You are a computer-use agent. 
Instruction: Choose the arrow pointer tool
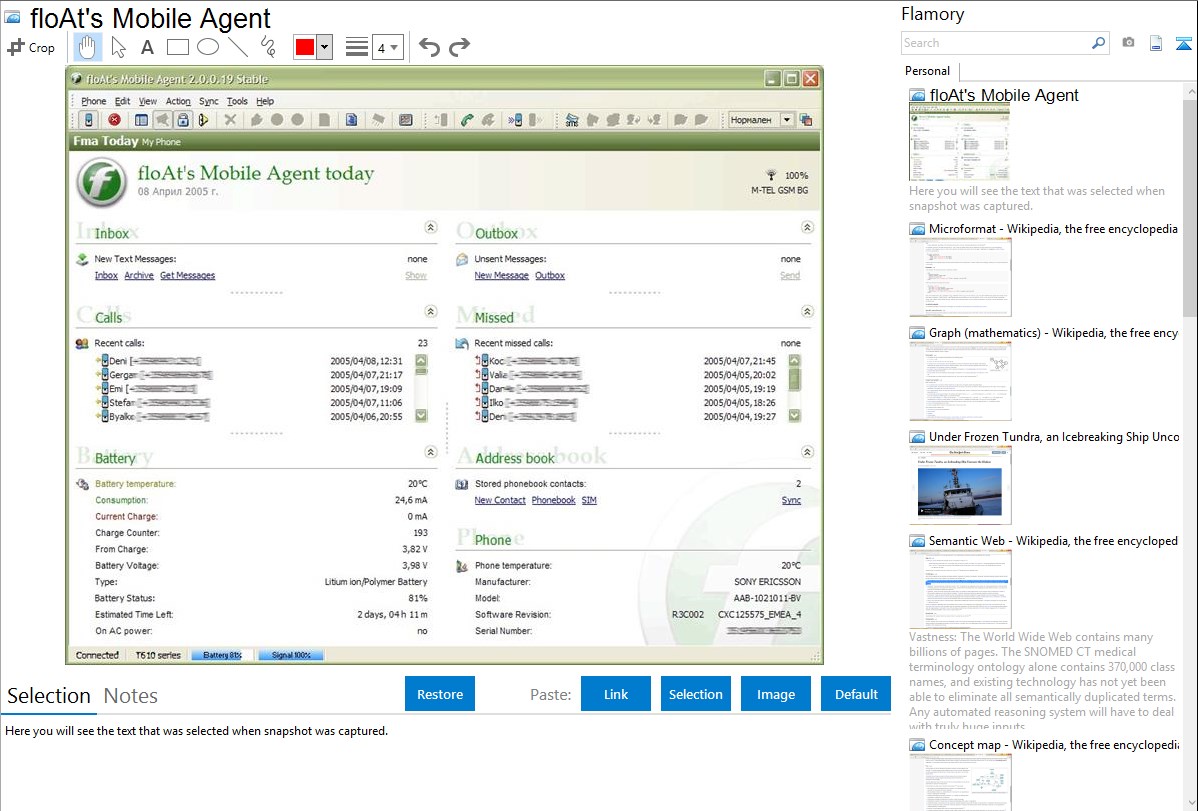click(118, 47)
